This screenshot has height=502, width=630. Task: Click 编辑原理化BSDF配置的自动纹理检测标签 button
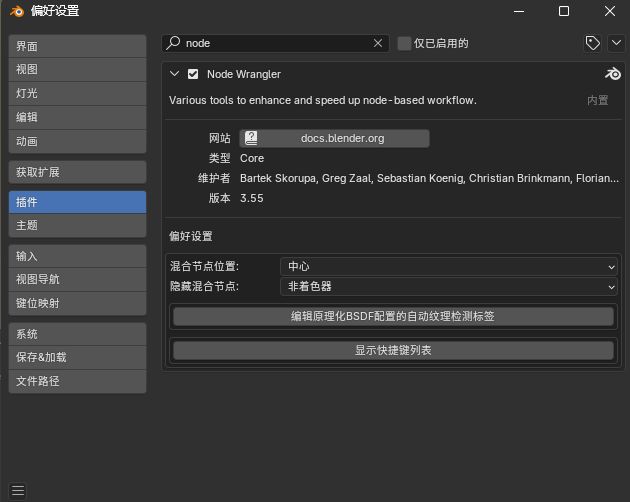393,316
